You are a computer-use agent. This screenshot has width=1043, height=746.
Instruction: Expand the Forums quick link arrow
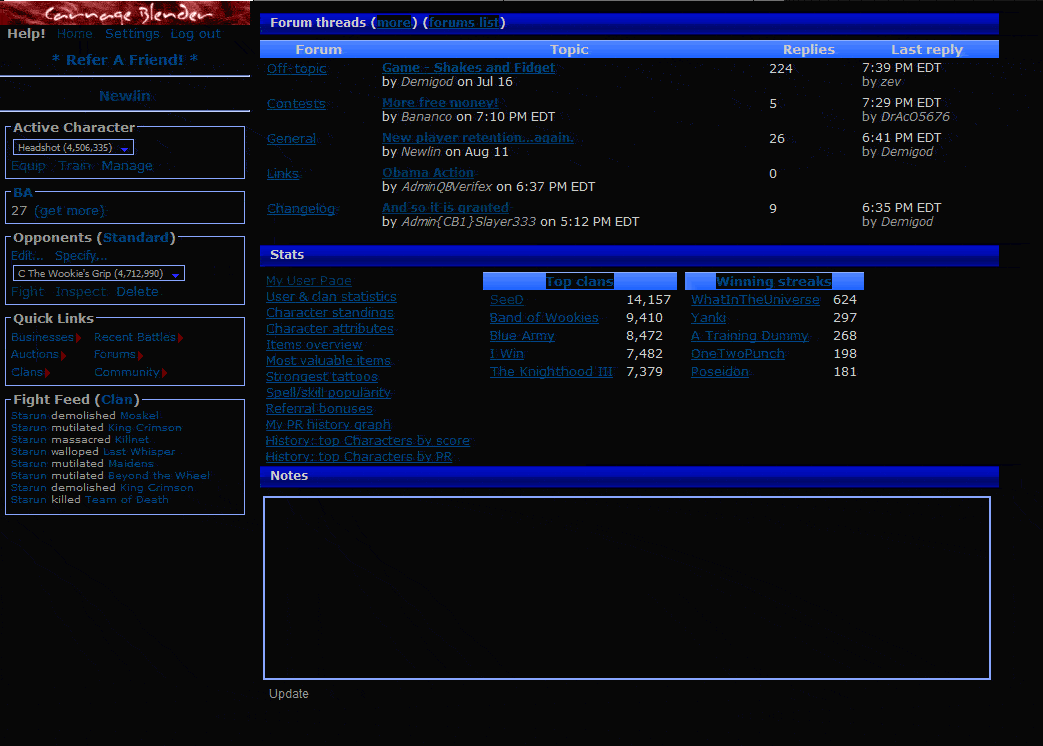(x=140, y=355)
